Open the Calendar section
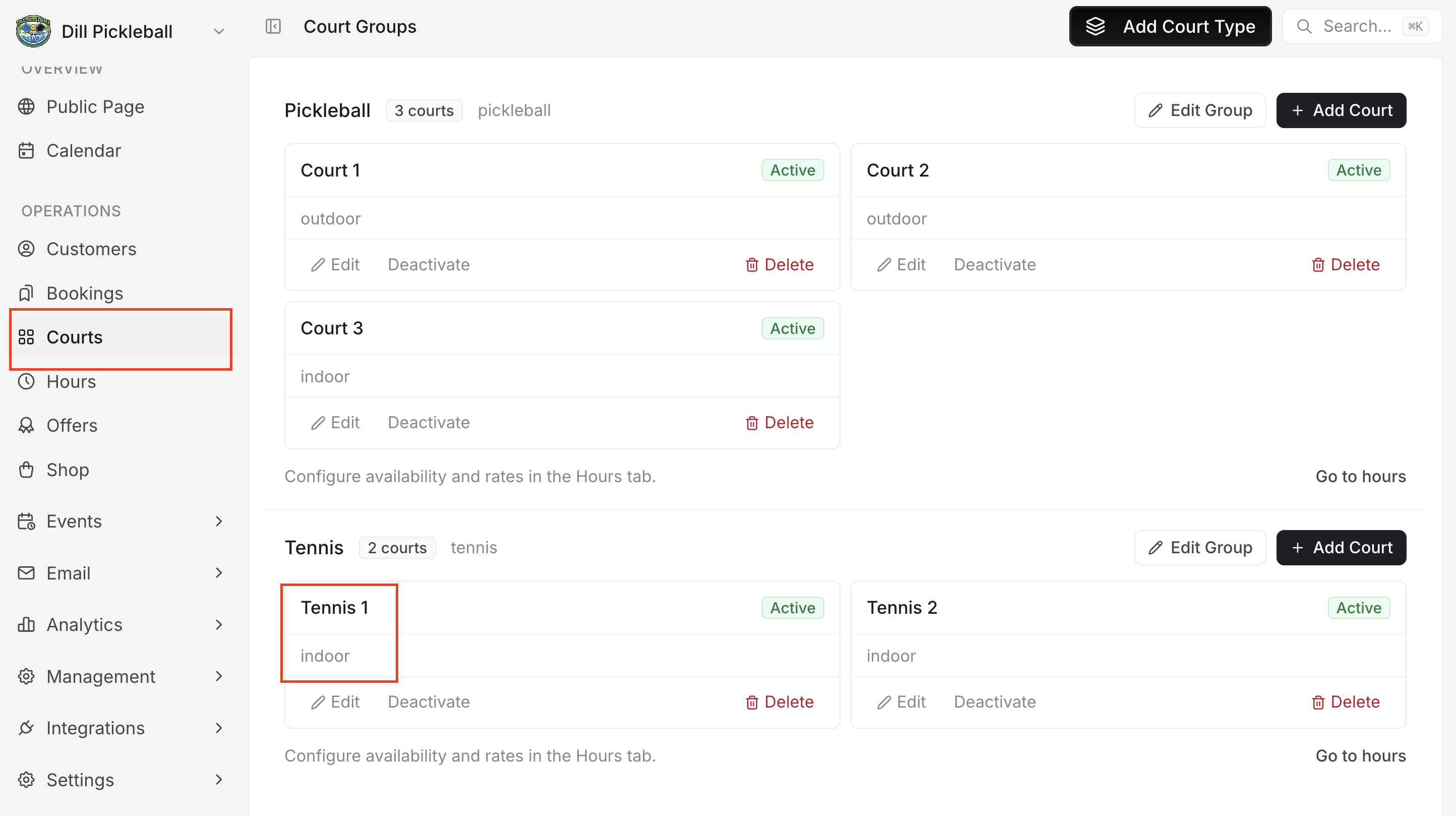Image resolution: width=1456 pixels, height=816 pixels. click(x=83, y=150)
